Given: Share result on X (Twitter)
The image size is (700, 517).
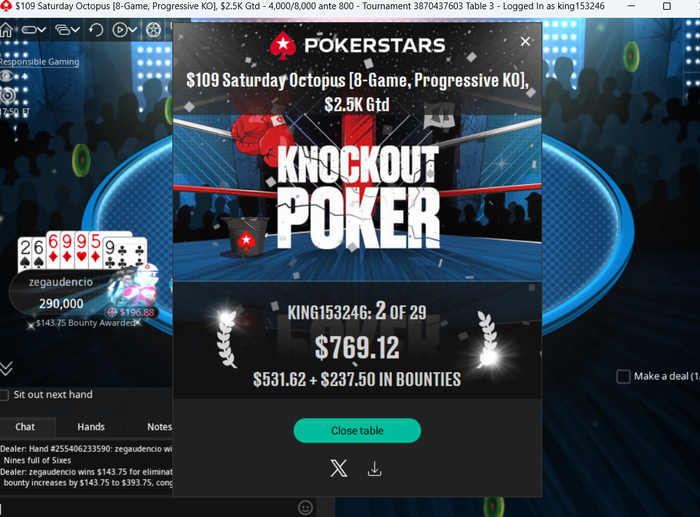Looking at the screenshot, I should [338, 469].
